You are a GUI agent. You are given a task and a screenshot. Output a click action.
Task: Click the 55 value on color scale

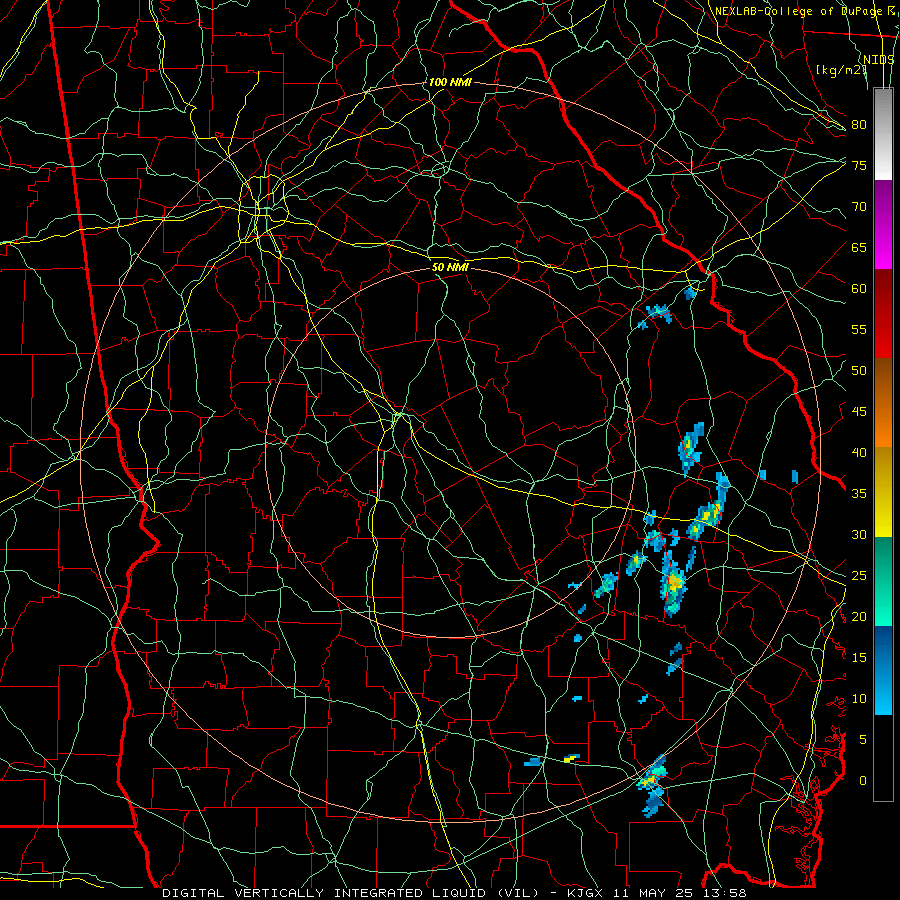coord(859,329)
